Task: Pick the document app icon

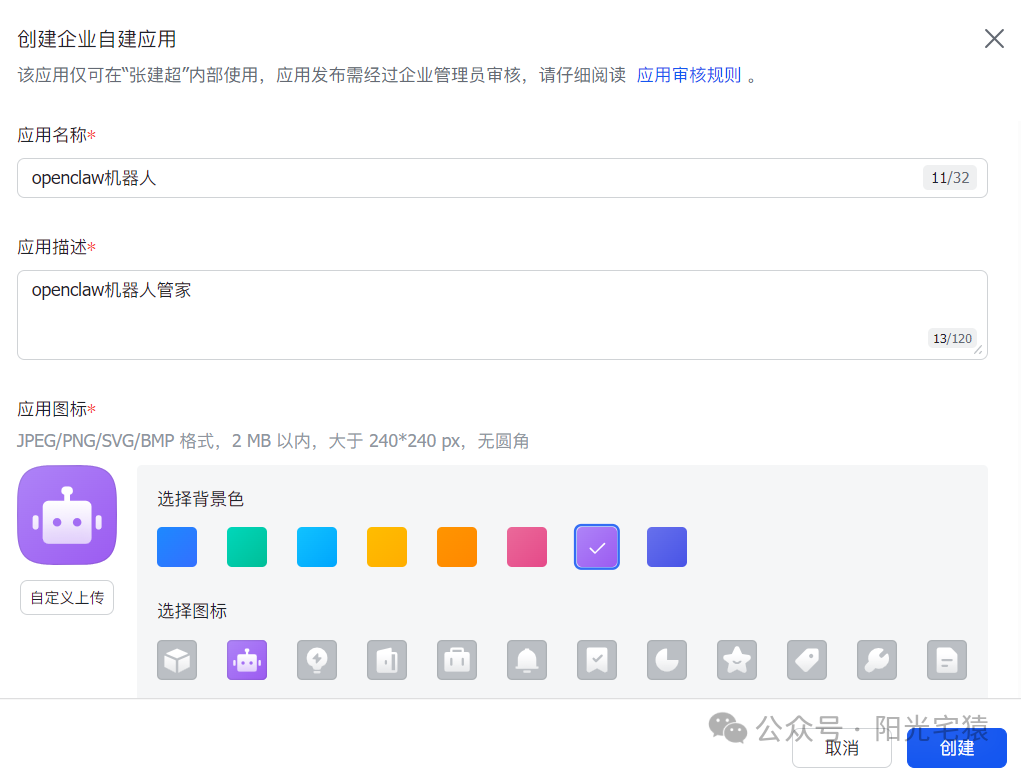Action: pyautogui.click(x=947, y=660)
